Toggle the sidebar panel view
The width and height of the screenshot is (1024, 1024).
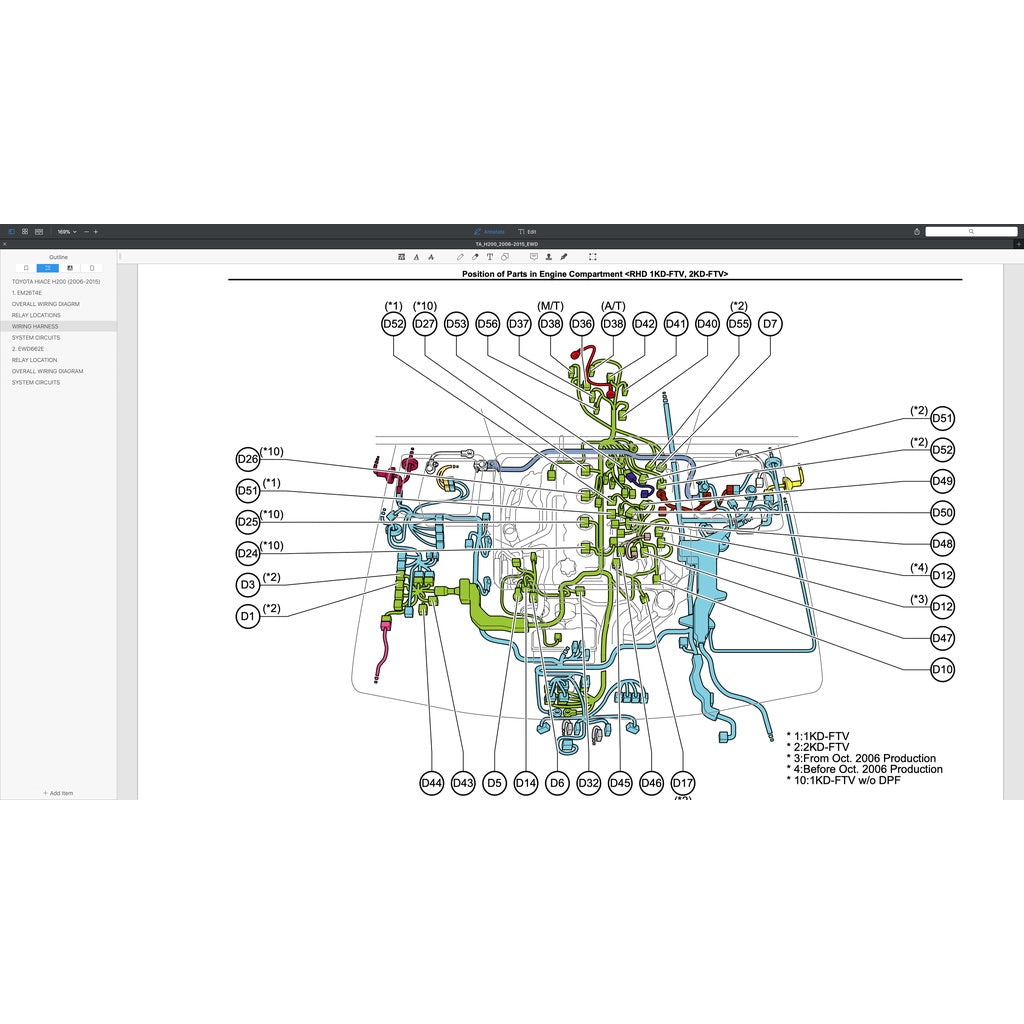pyautogui.click(x=12, y=231)
